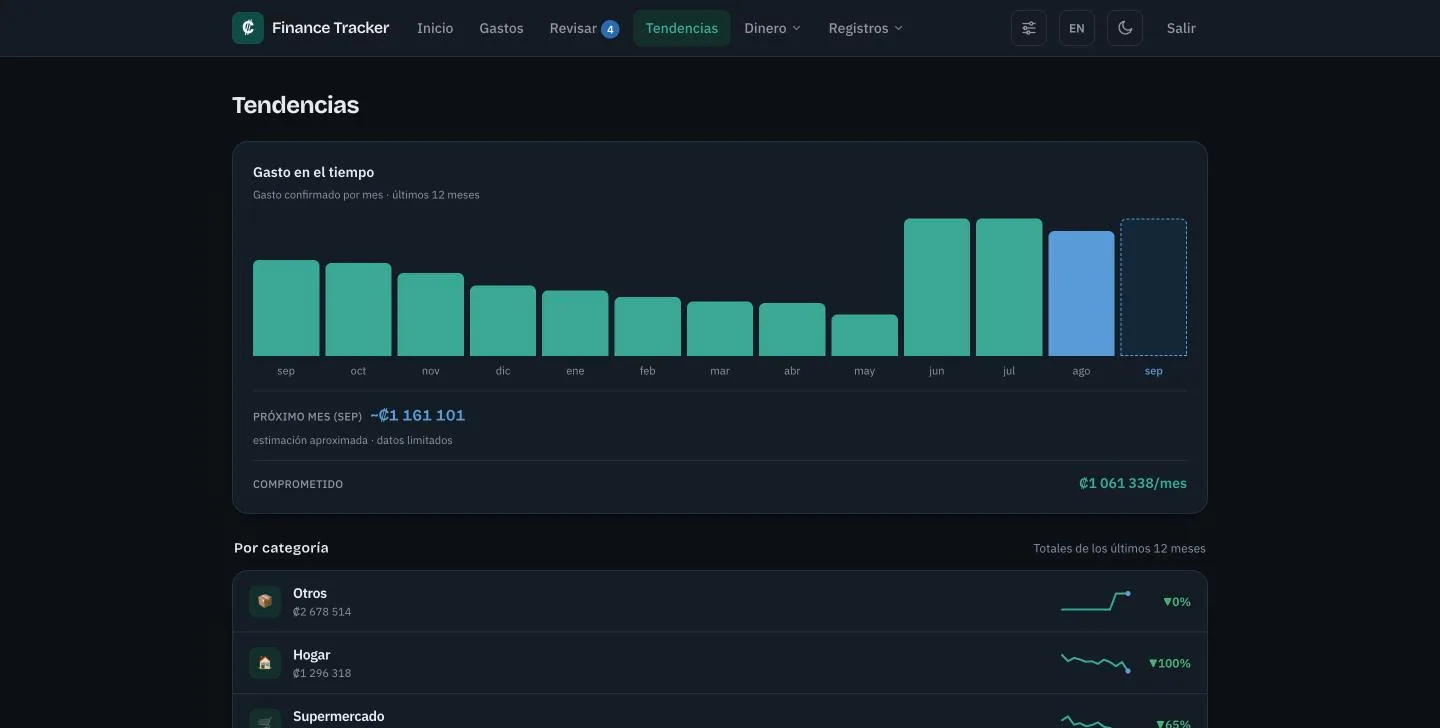
Task: Expand the Dinero dropdown menu
Action: tap(772, 28)
